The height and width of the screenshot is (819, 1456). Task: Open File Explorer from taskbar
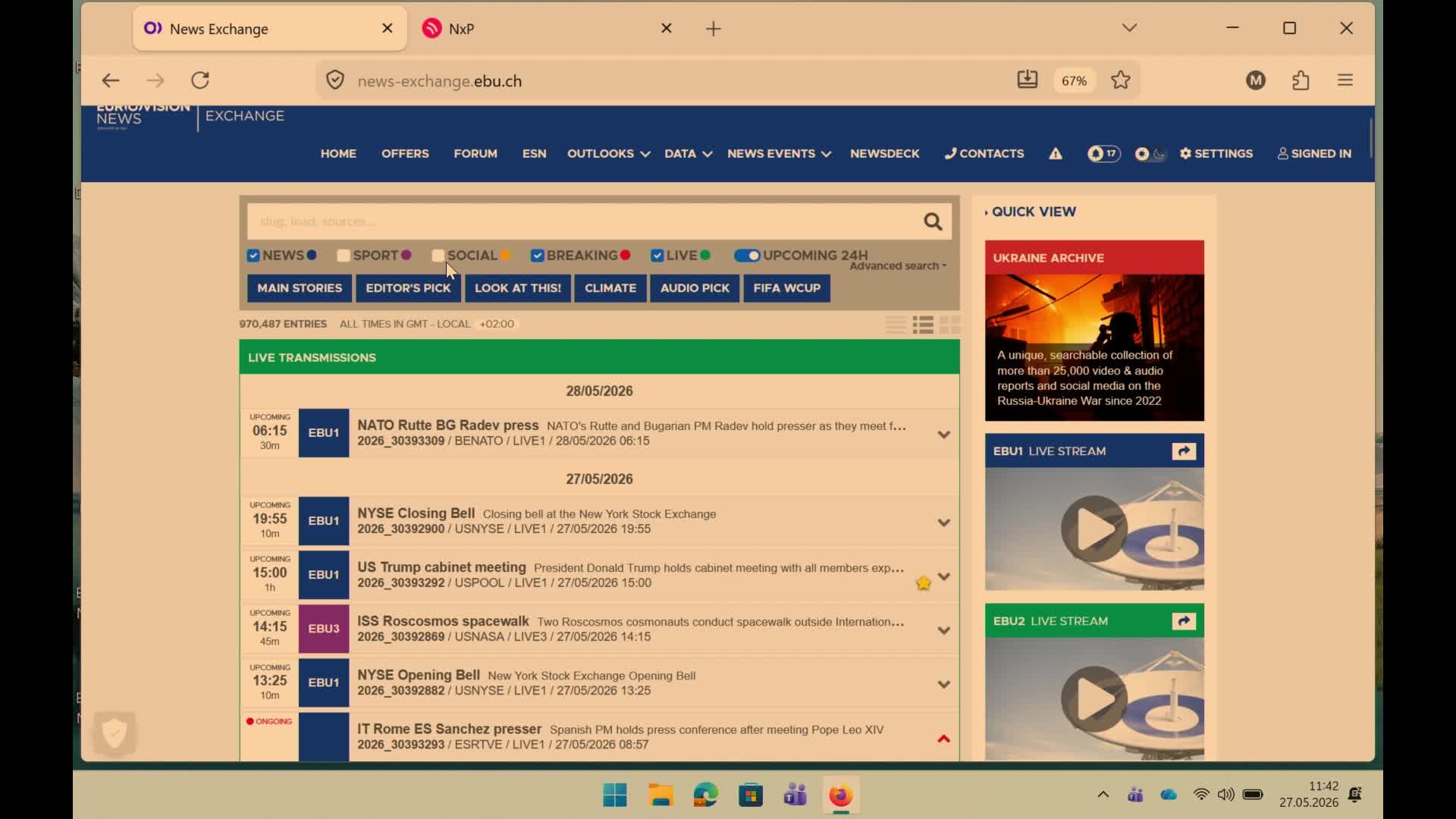pyautogui.click(x=661, y=795)
